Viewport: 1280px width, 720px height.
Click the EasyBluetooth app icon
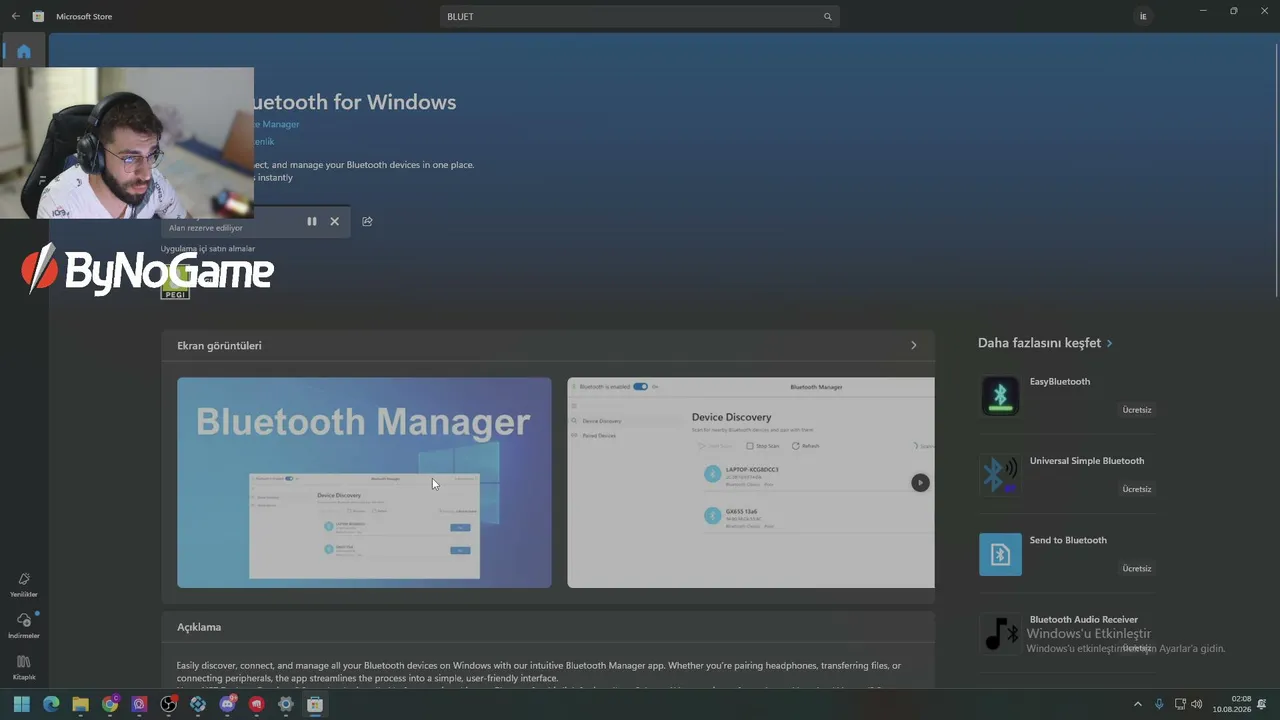coord(1000,396)
